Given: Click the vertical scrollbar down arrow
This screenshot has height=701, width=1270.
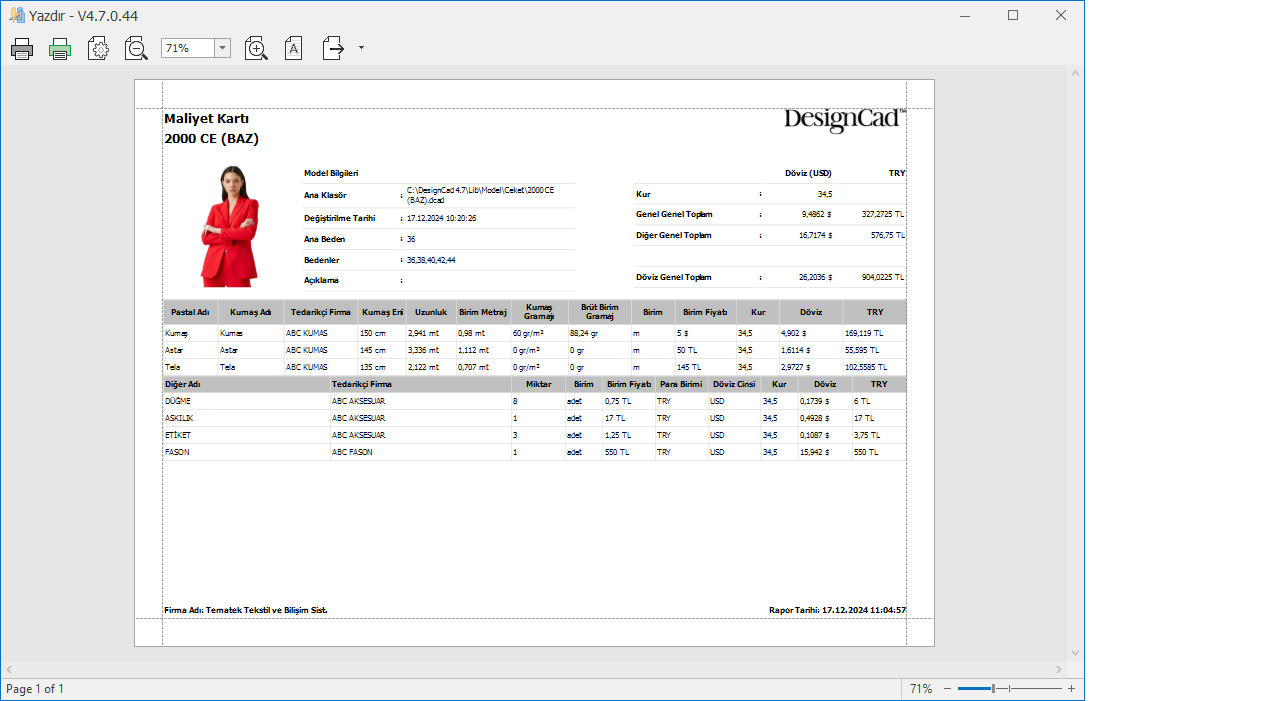Looking at the screenshot, I should [x=1075, y=653].
